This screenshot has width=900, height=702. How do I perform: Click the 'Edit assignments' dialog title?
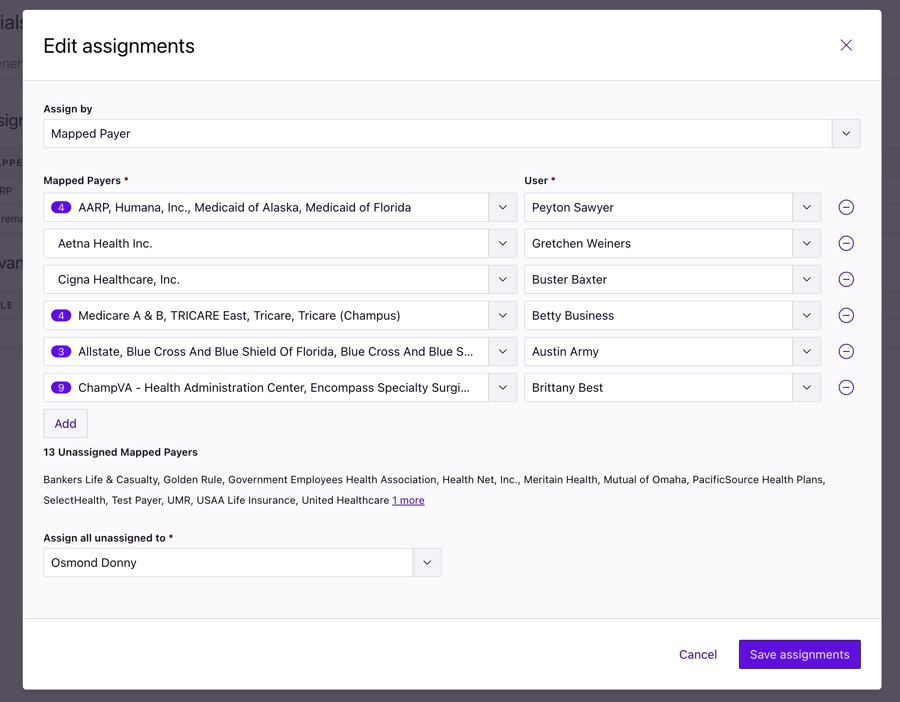coord(119,46)
